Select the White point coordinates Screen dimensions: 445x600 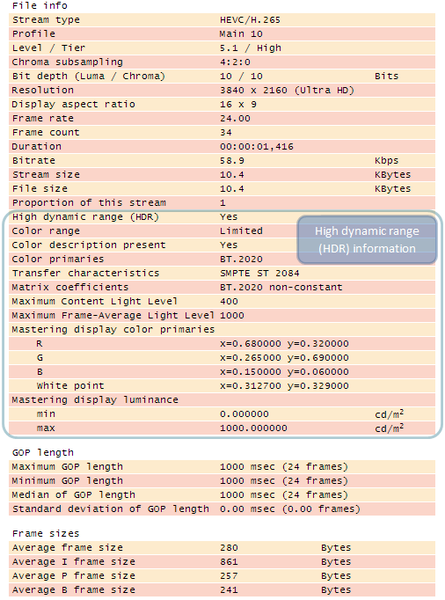coord(284,386)
